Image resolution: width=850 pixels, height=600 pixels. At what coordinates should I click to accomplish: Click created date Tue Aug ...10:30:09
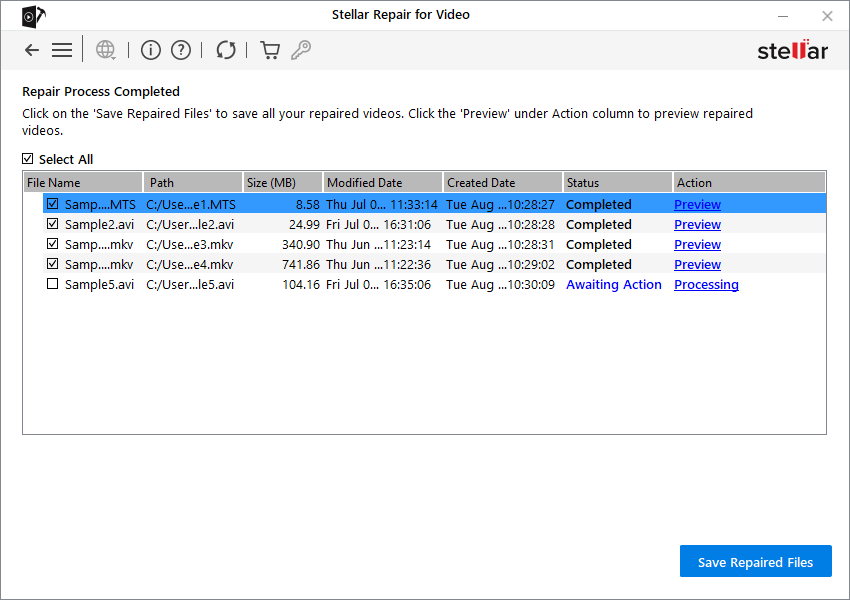pos(500,285)
